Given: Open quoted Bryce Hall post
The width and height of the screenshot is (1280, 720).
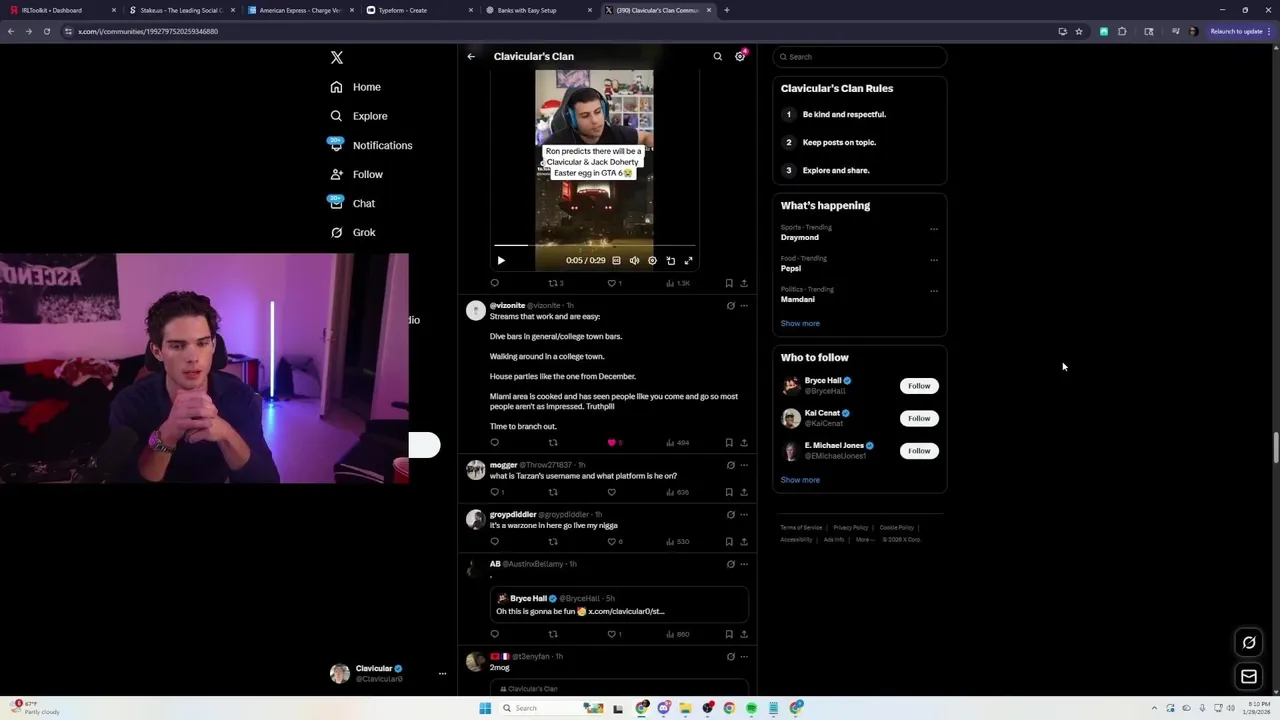Looking at the screenshot, I should point(619,605).
